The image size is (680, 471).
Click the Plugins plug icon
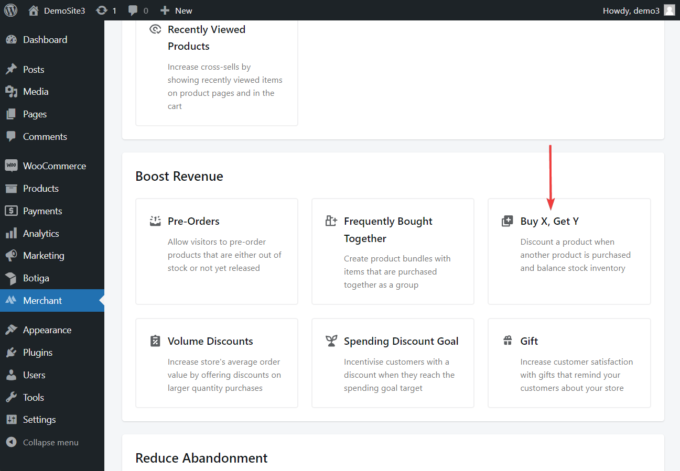[x=11, y=352]
